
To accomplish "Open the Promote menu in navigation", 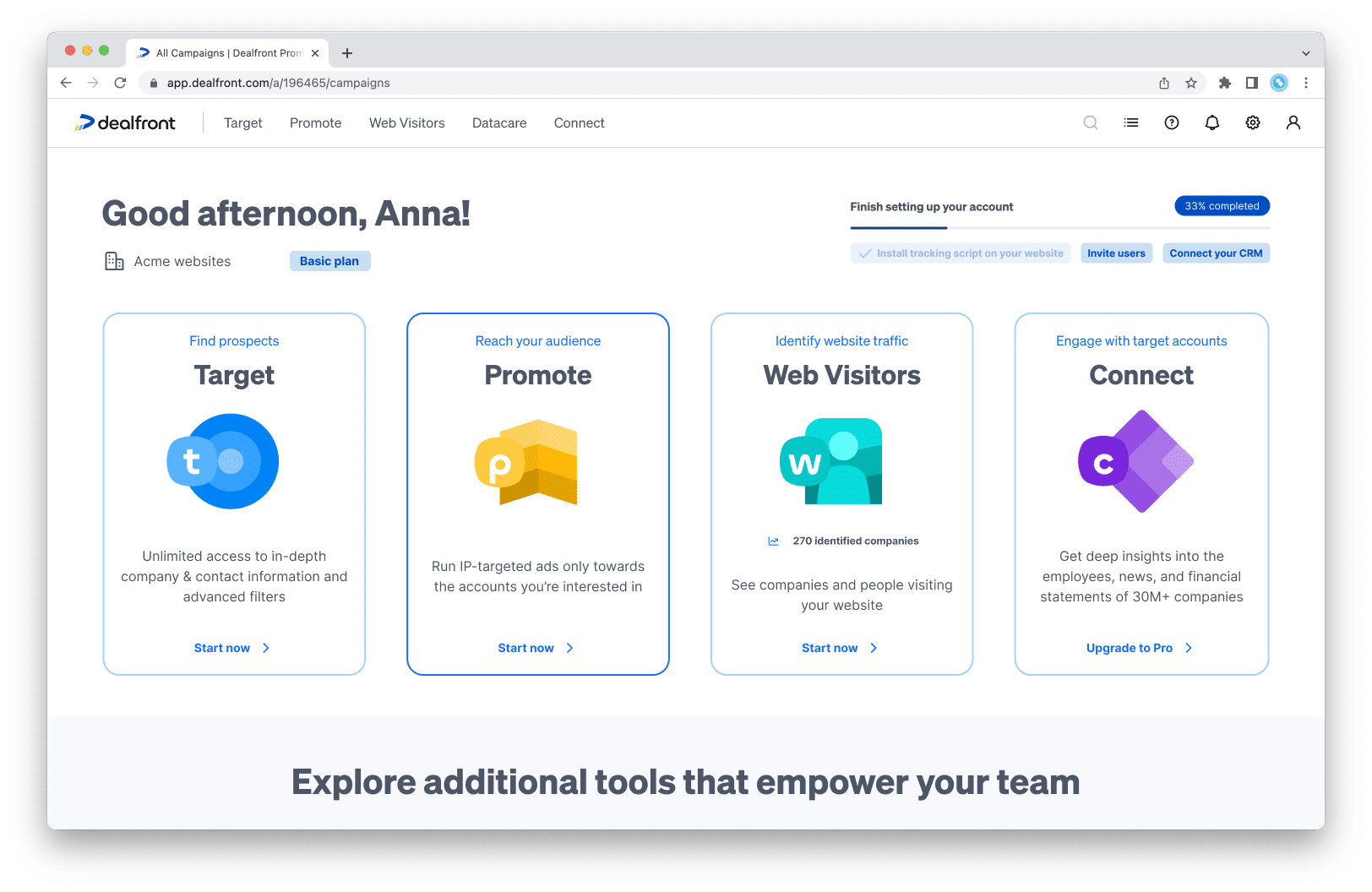I will [316, 123].
